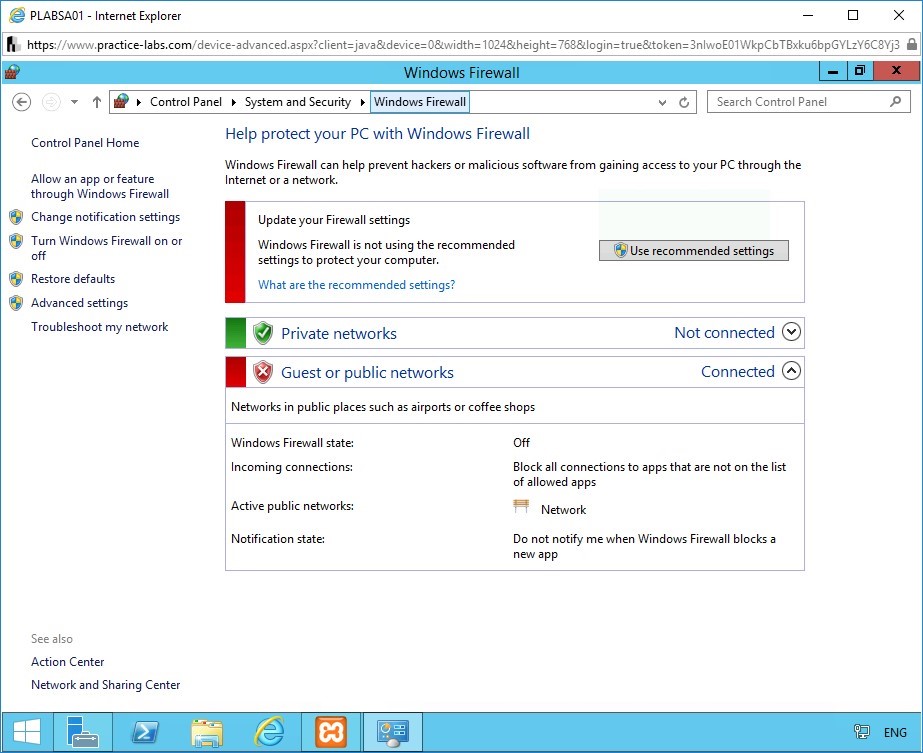Click Guest or public networks heading
This screenshot has height=753, width=923.
tap(367, 373)
